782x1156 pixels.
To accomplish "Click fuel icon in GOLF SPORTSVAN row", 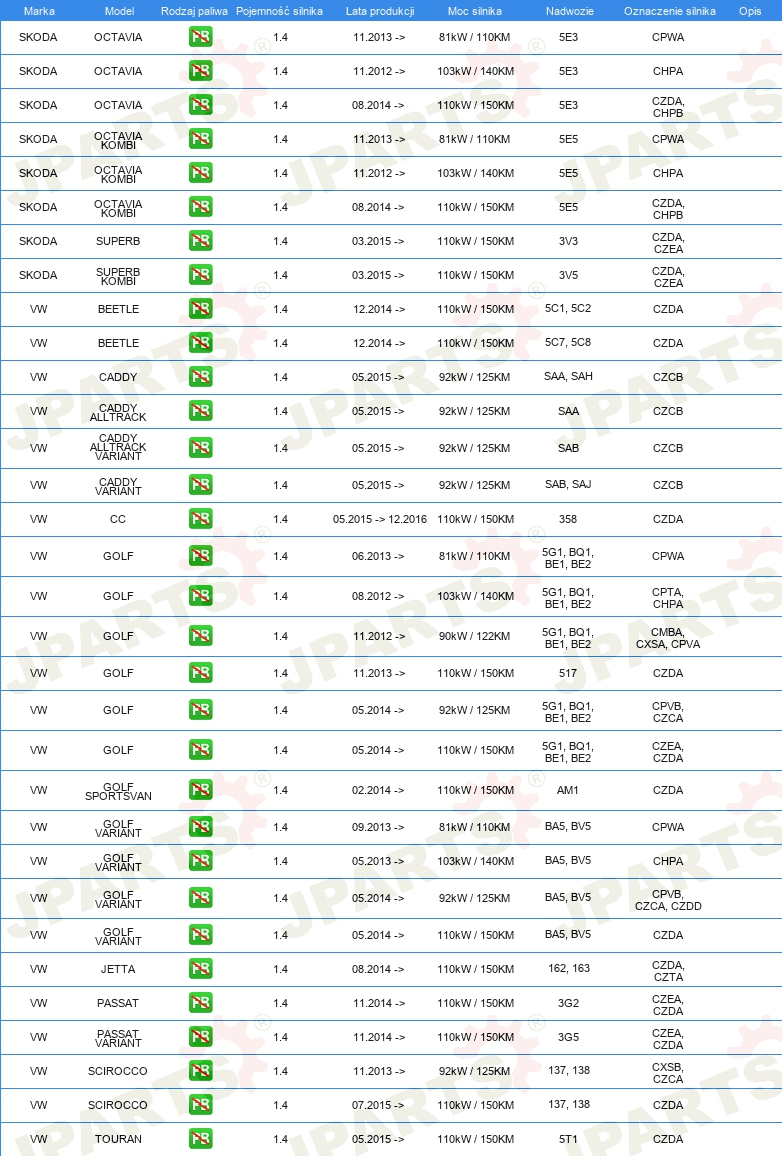I will pos(200,790).
